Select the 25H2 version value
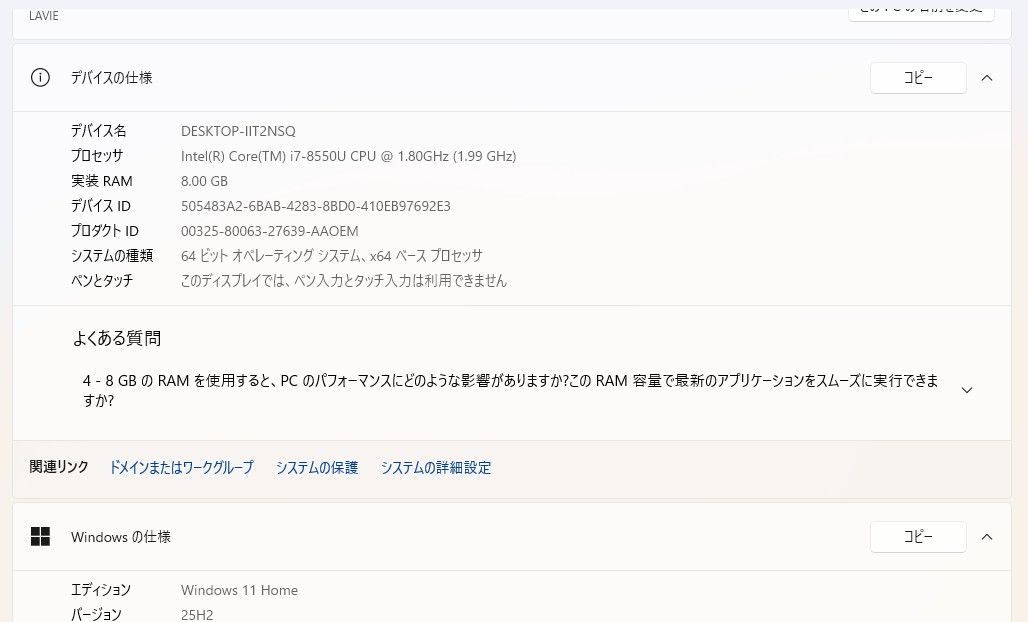Image resolution: width=1028 pixels, height=622 pixels. pos(197,614)
